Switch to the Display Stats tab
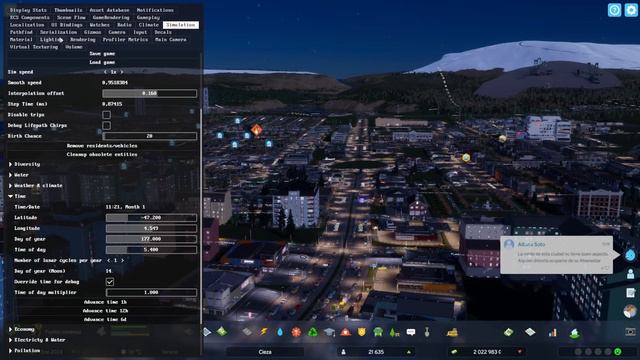 tap(28, 10)
